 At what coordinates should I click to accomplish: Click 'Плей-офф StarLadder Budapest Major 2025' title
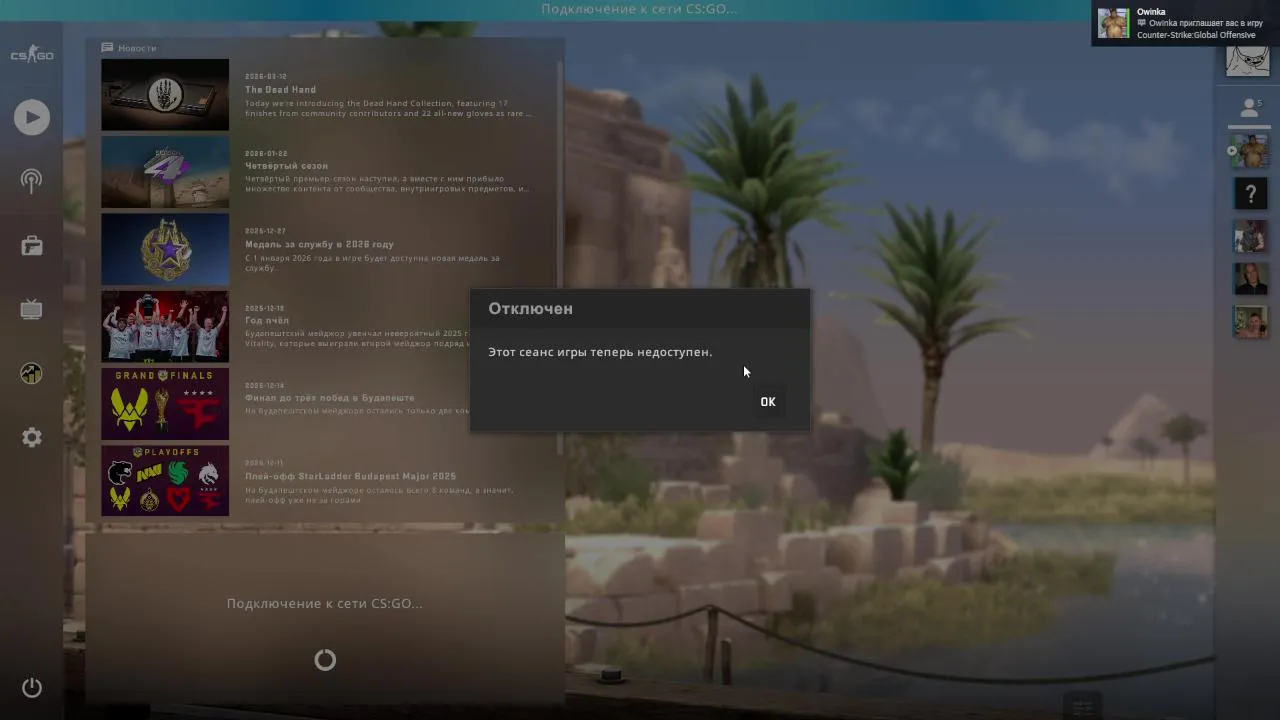coord(350,476)
